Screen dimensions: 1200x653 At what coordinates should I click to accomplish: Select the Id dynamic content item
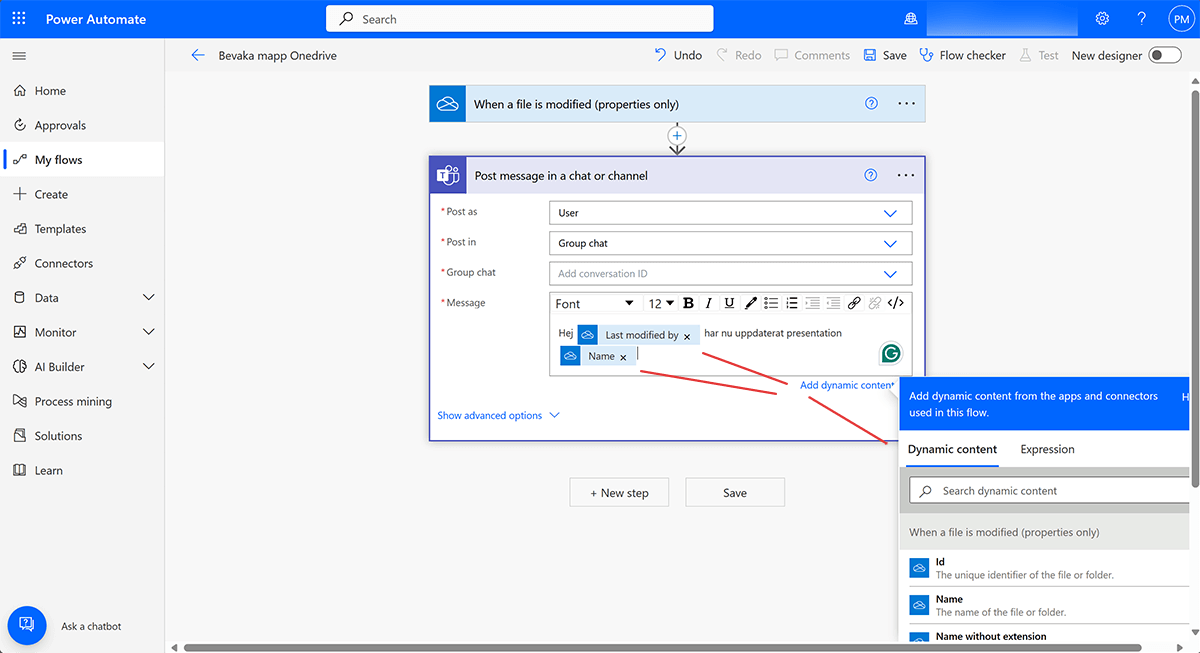point(1044,568)
